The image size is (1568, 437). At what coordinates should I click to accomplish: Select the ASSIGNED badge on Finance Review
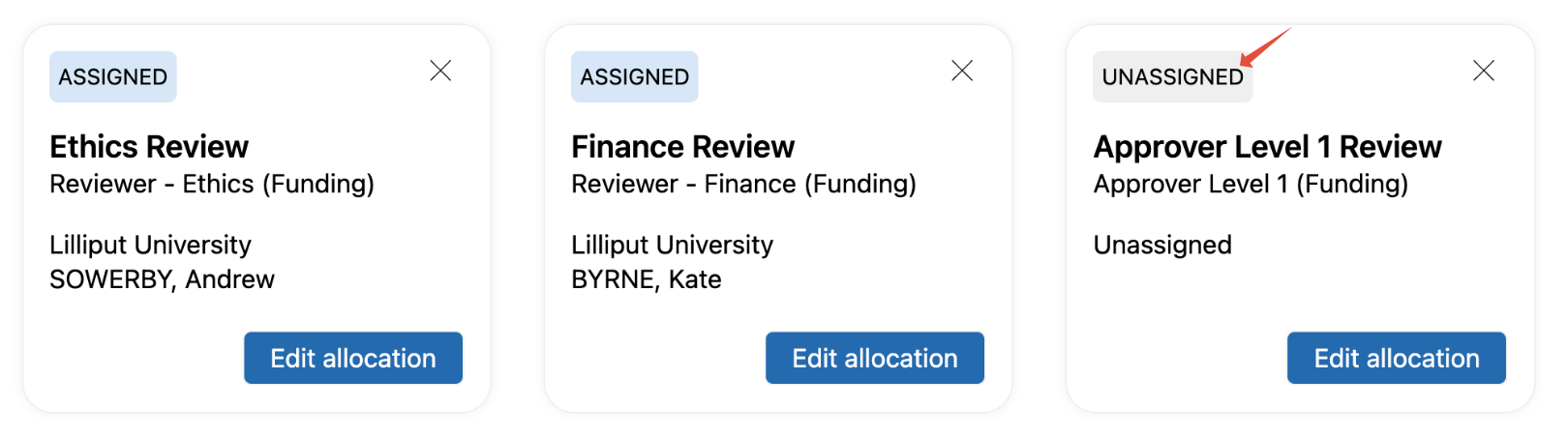(635, 77)
